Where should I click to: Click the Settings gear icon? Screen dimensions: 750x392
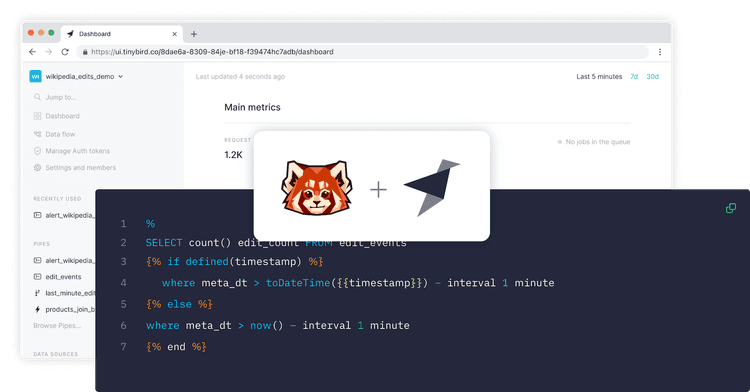click(x=37, y=168)
